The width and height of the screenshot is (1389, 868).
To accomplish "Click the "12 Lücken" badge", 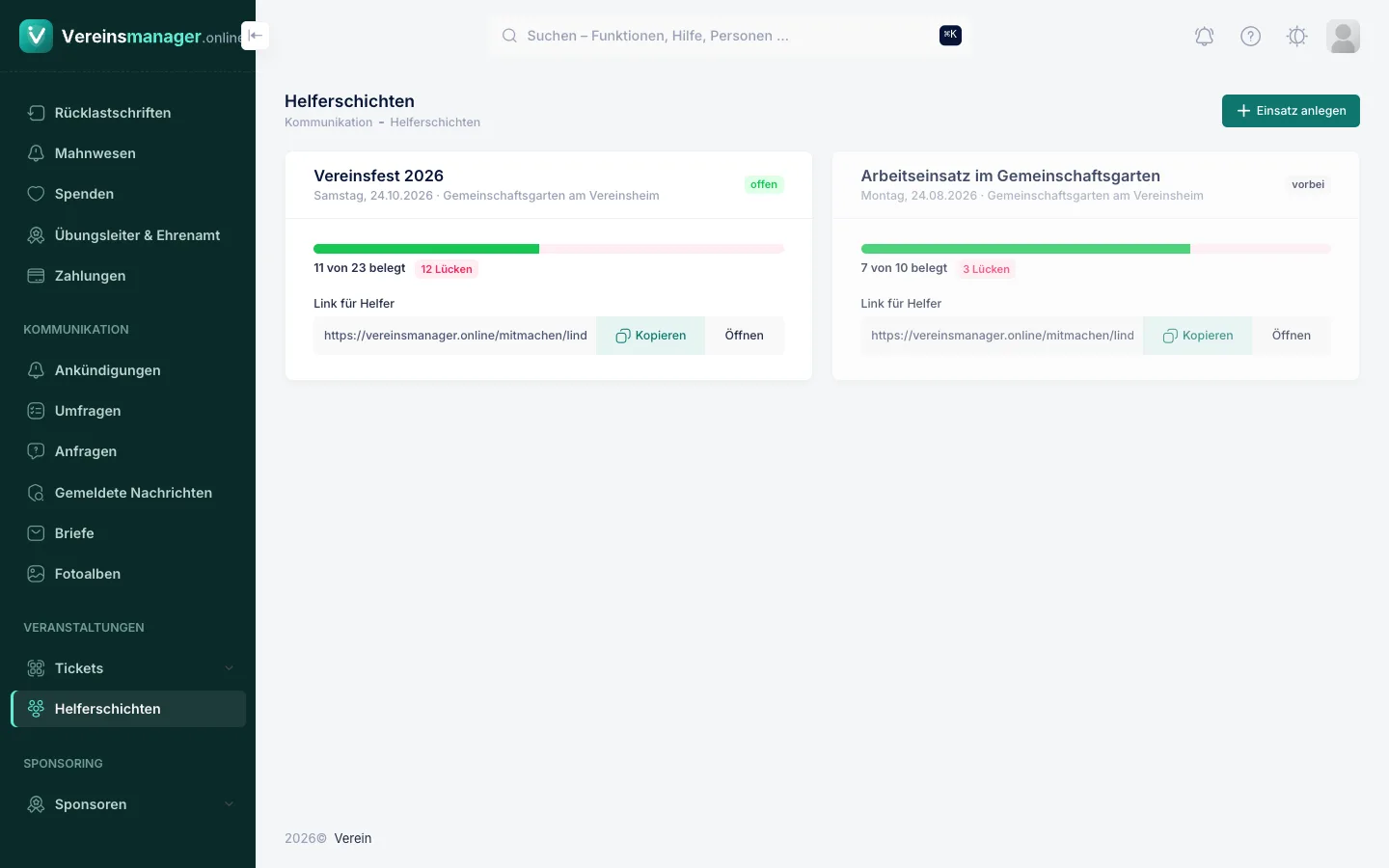I will click(x=447, y=269).
